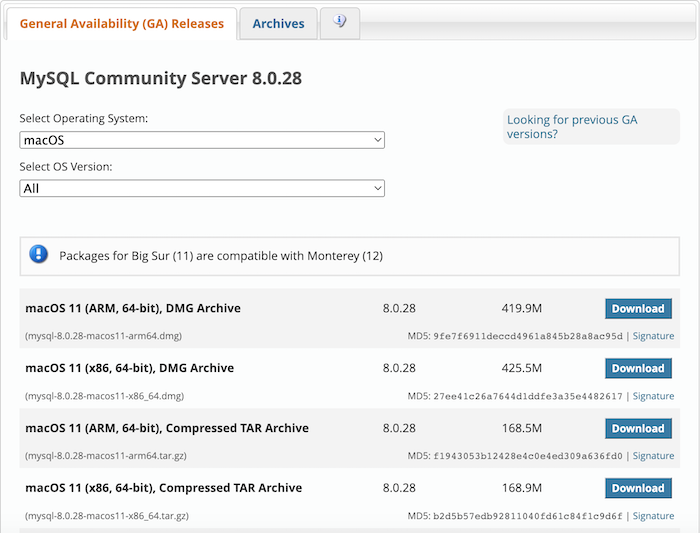Click macOS 11 (ARM, 64-bit), Compressed TAR title
The width and height of the screenshot is (700, 533).
point(167,428)
